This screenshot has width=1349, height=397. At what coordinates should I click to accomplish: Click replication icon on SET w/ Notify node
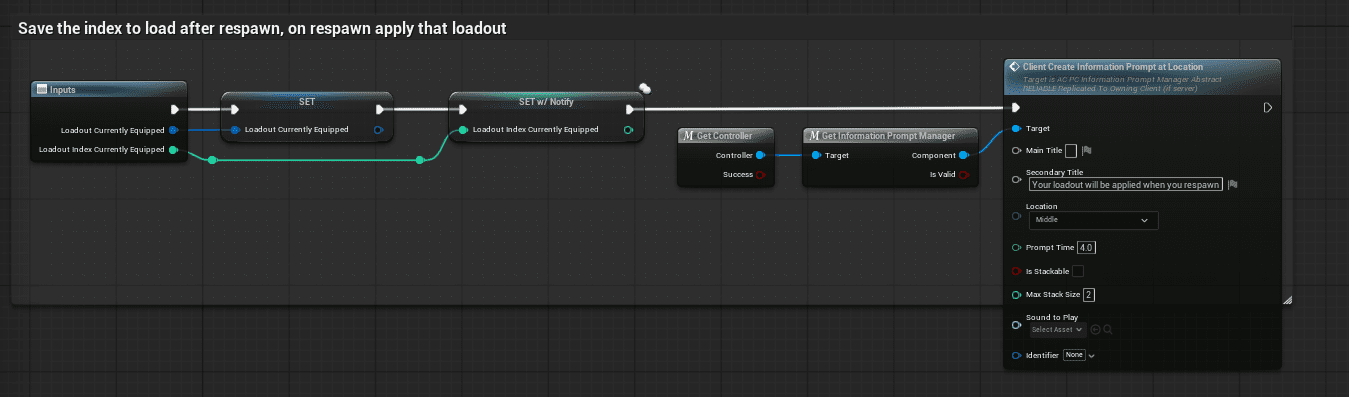coord(645,89)
